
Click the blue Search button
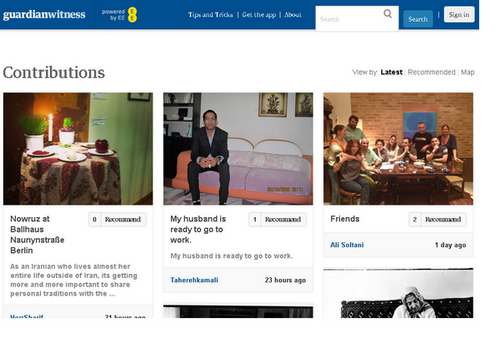tap(418, 19)
